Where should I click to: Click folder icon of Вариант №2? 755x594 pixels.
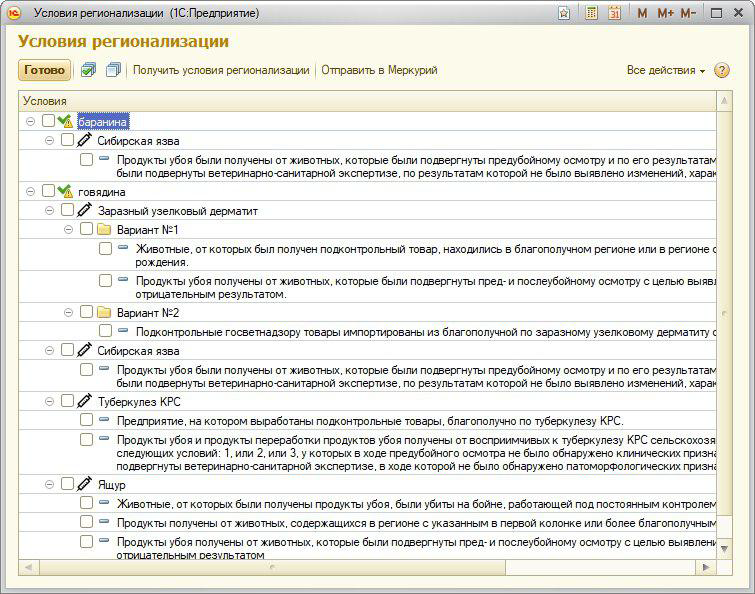click(x=104, y=312)
